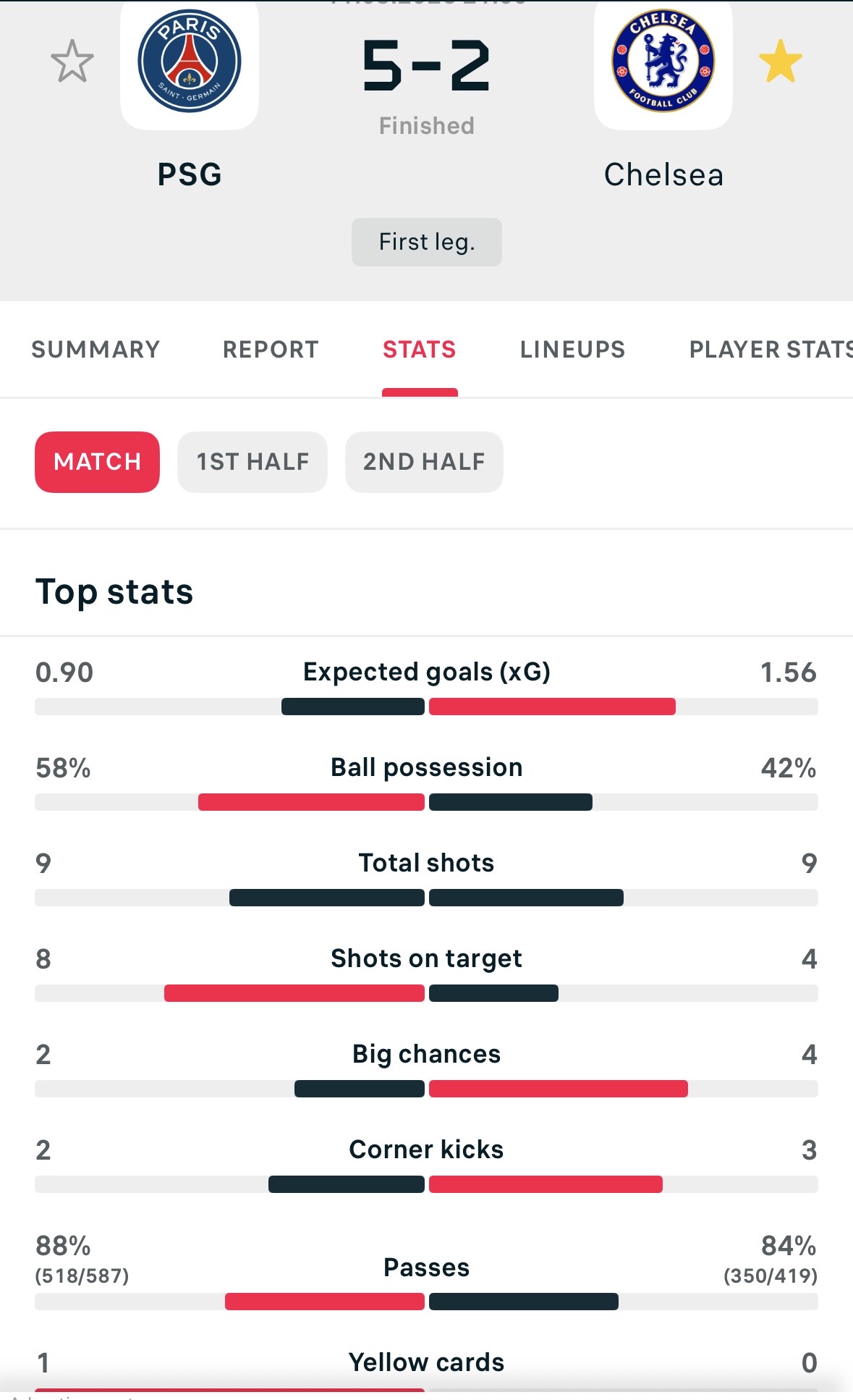The image size is (853, 1400).
Task: Tap the PSG team name
Action: [x=190, y=174]
